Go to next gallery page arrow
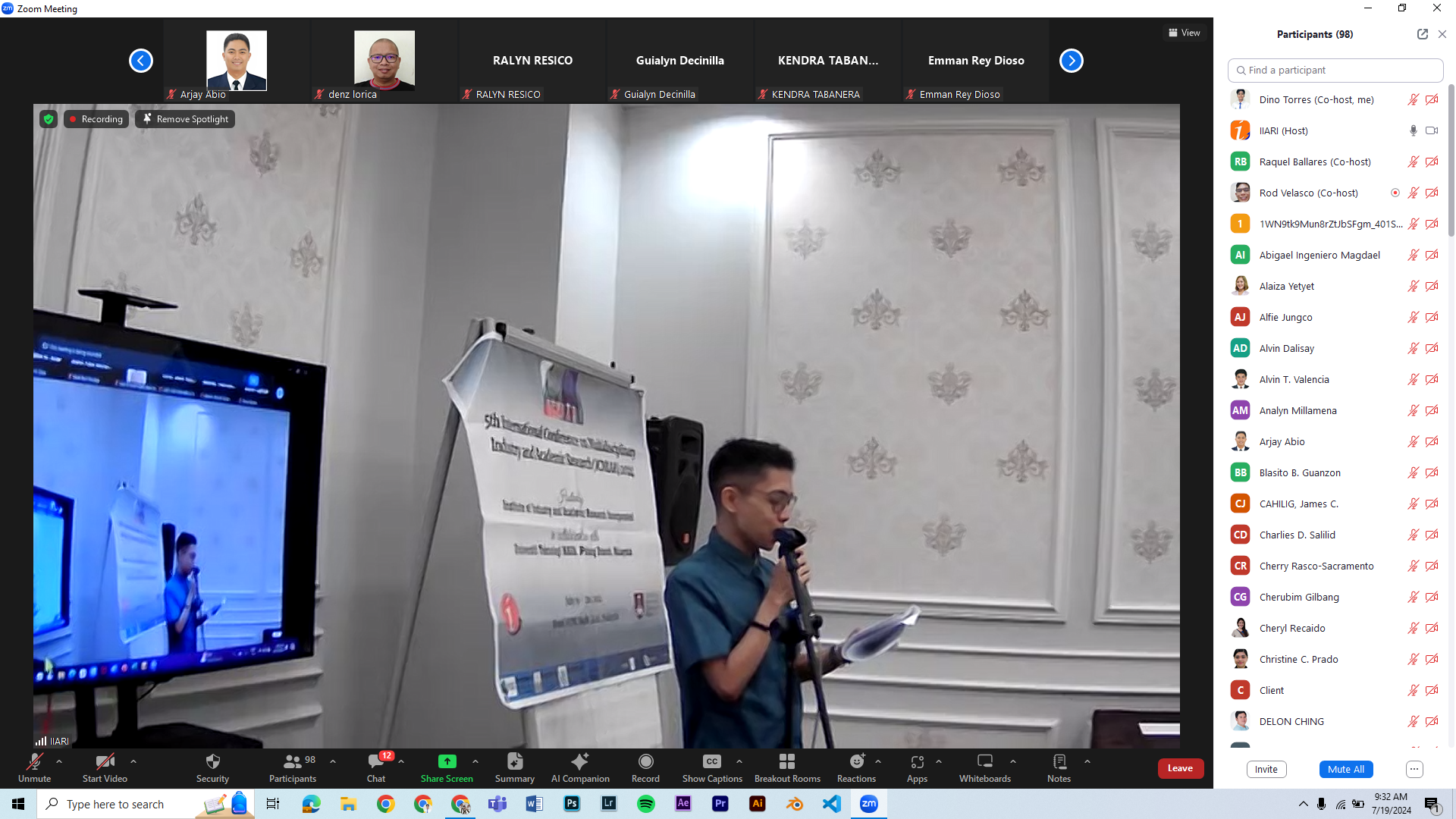 (x=1071, y=61)
